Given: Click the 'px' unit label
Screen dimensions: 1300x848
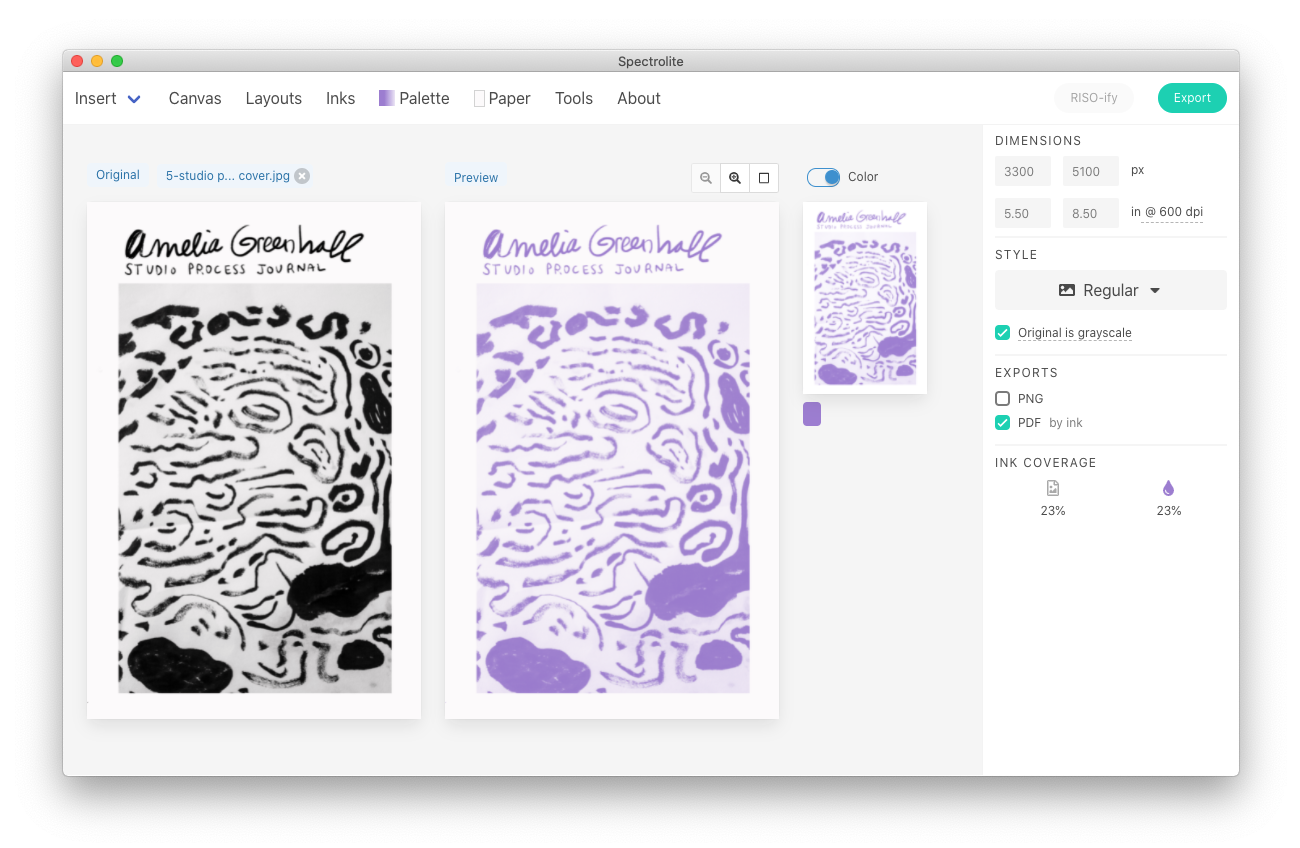Looking at the screenshot, I should tap(1138, 170).
